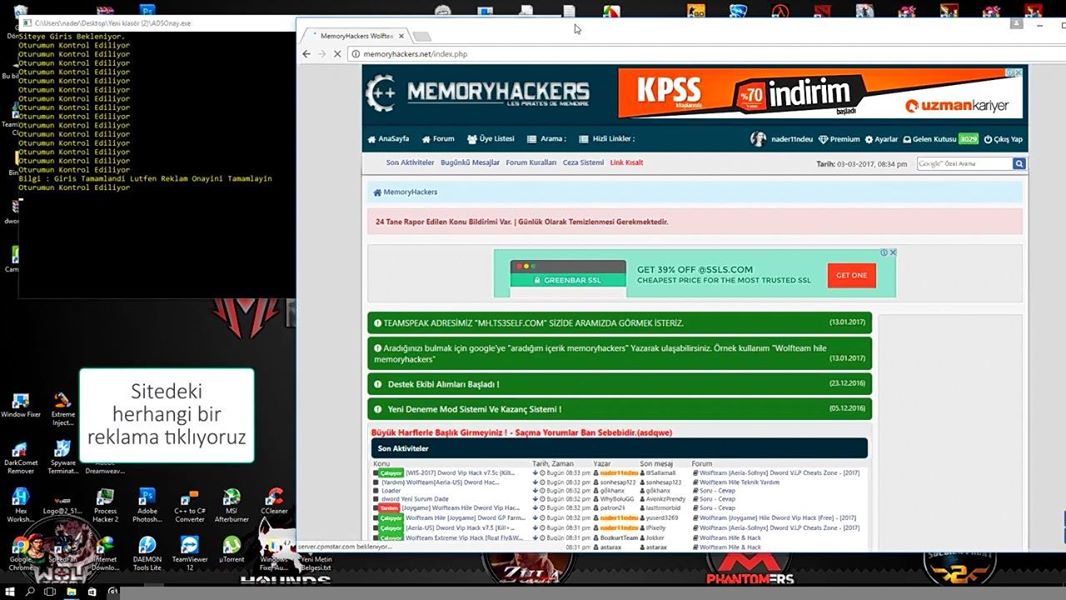
Task: Close the GreenBar SSL ad
Action: pyautogui.click(x=893, y=252)
